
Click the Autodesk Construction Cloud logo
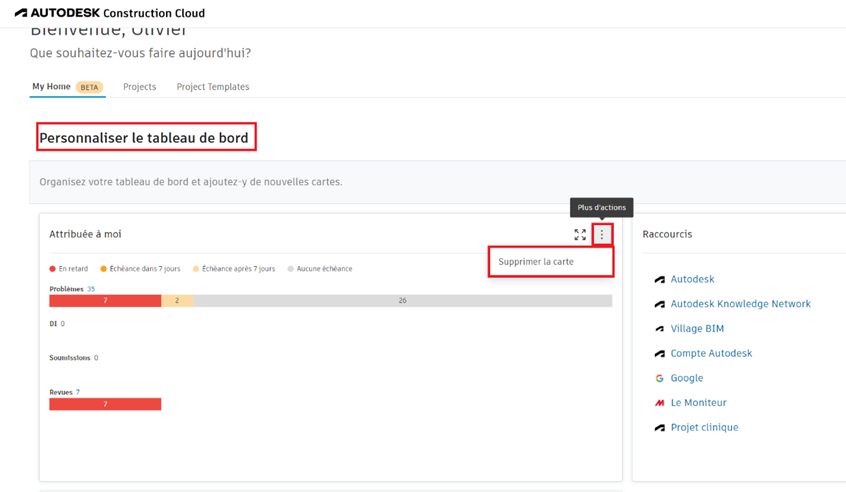coord(110,13)
